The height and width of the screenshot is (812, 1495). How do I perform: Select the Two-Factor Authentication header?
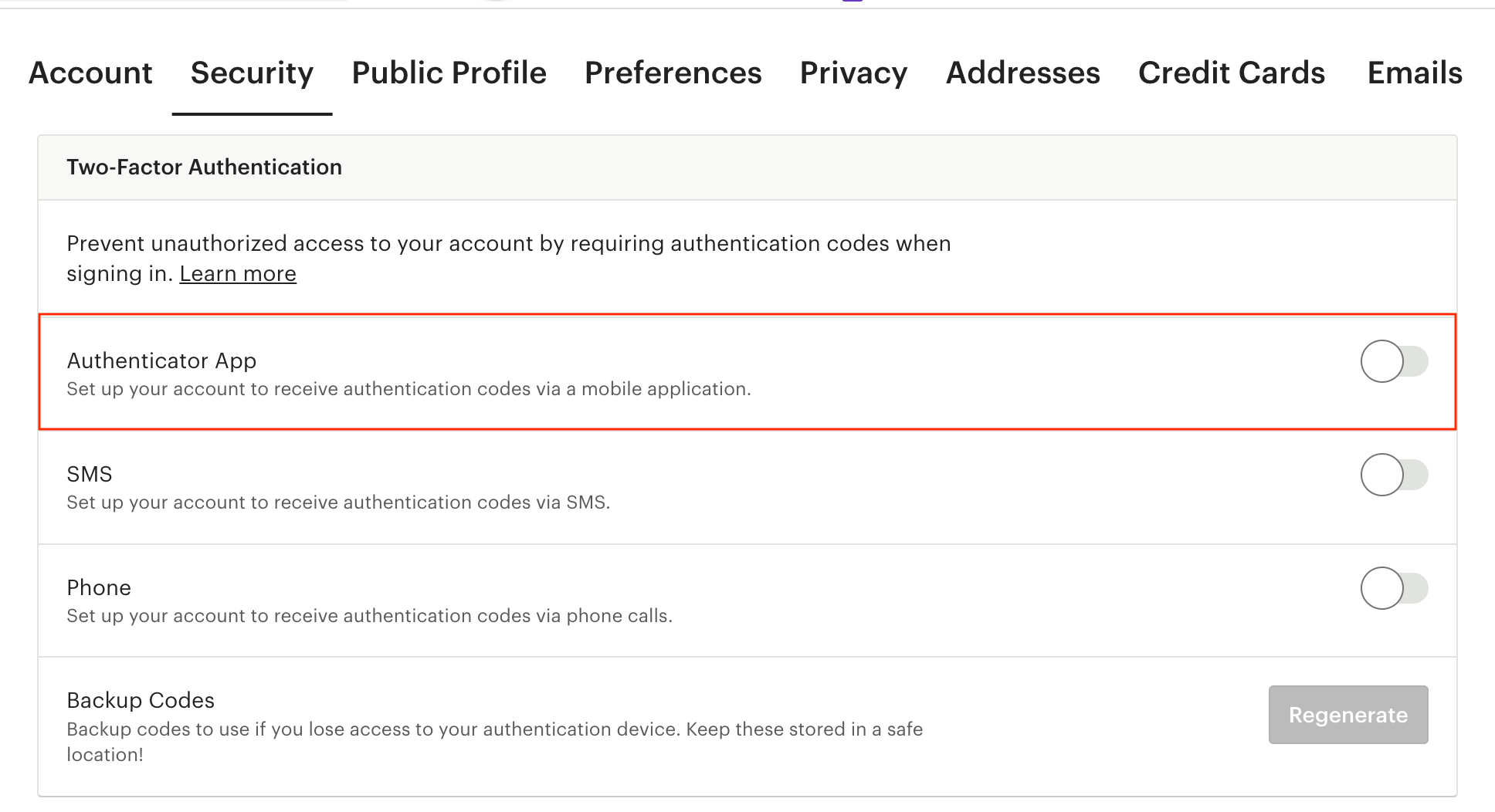coord(204,167)
